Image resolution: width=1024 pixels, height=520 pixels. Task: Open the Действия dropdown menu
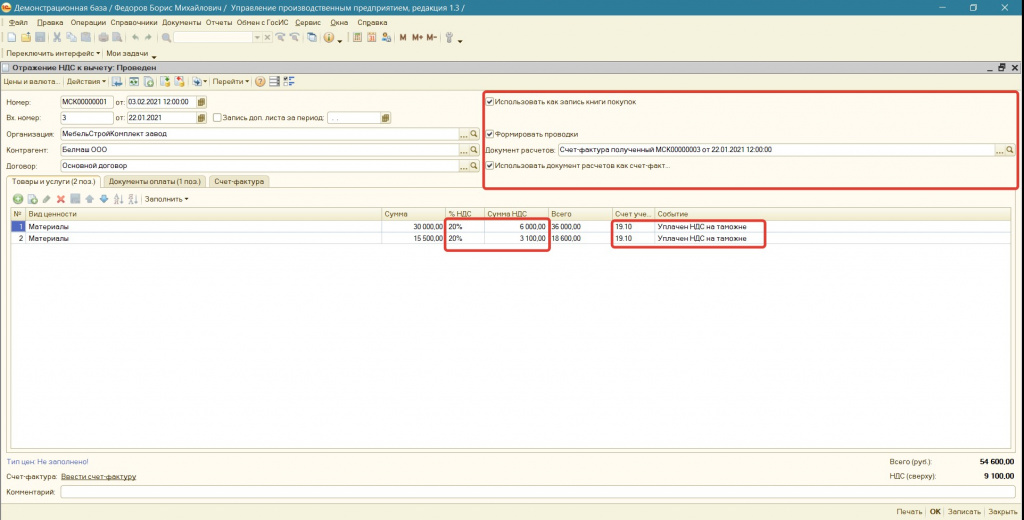[86, 82]
